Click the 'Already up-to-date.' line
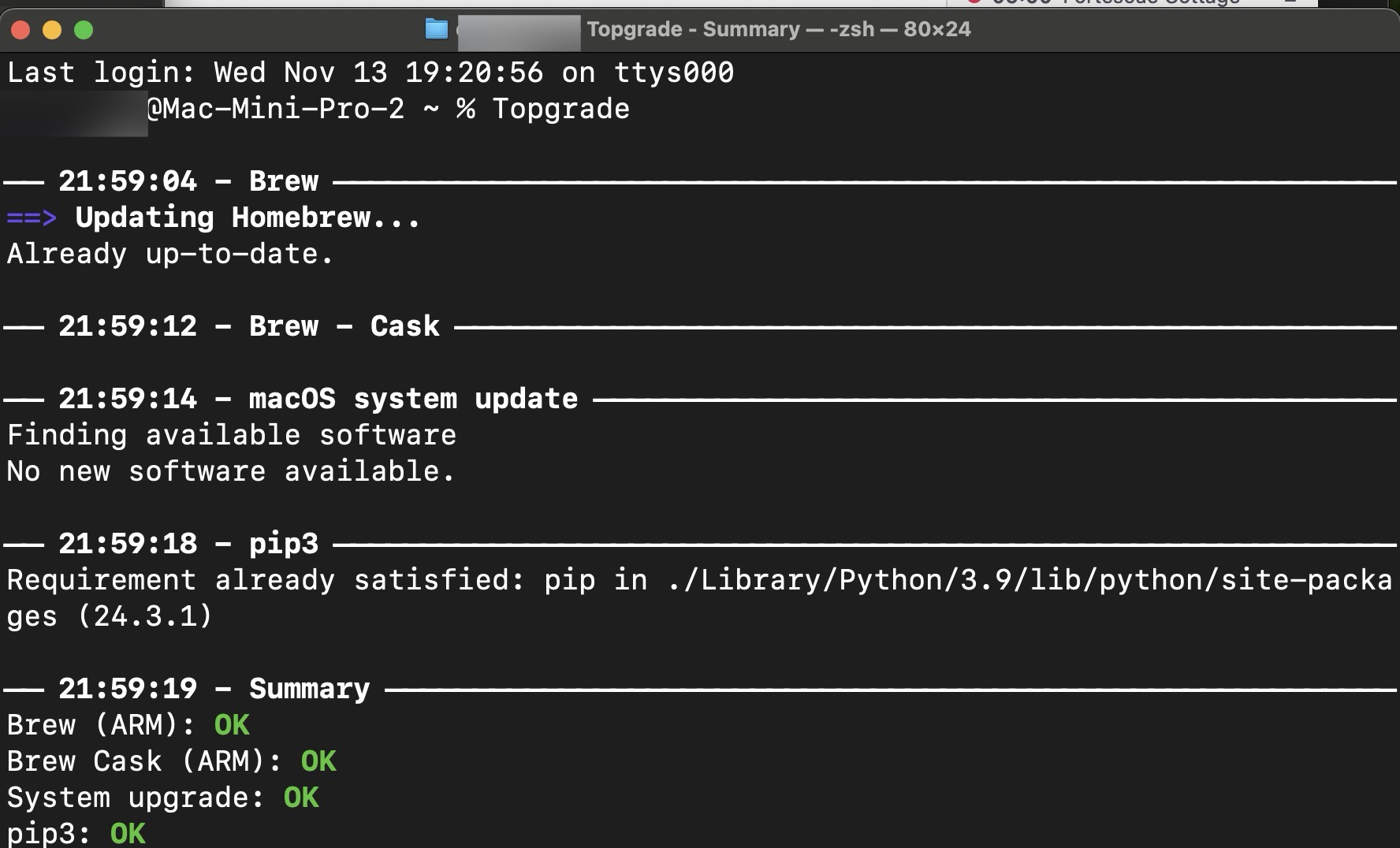 [170, 255]
